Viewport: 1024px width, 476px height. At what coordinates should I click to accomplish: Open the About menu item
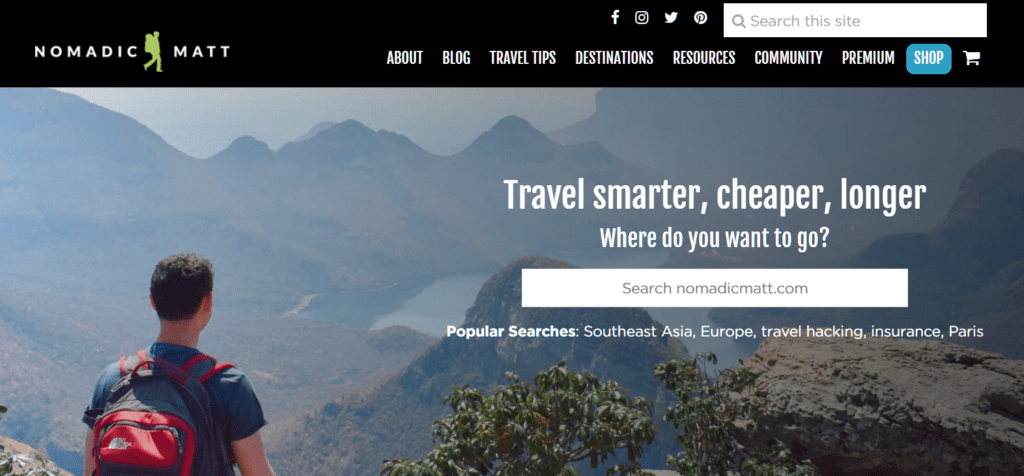pos(405,58)
